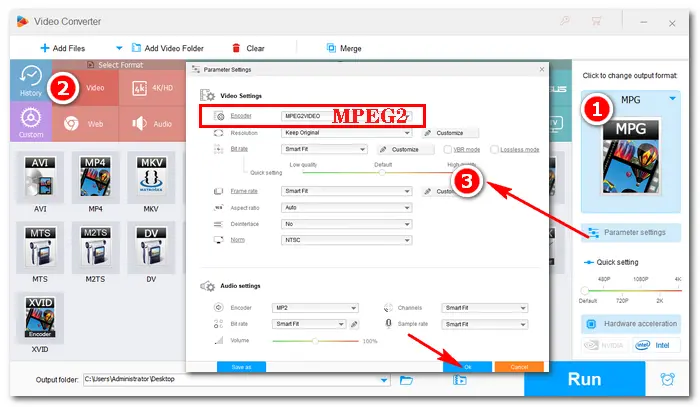Open the Sample rate Smart Fit dropdown

pyautogui.click(x=484, y=324)
